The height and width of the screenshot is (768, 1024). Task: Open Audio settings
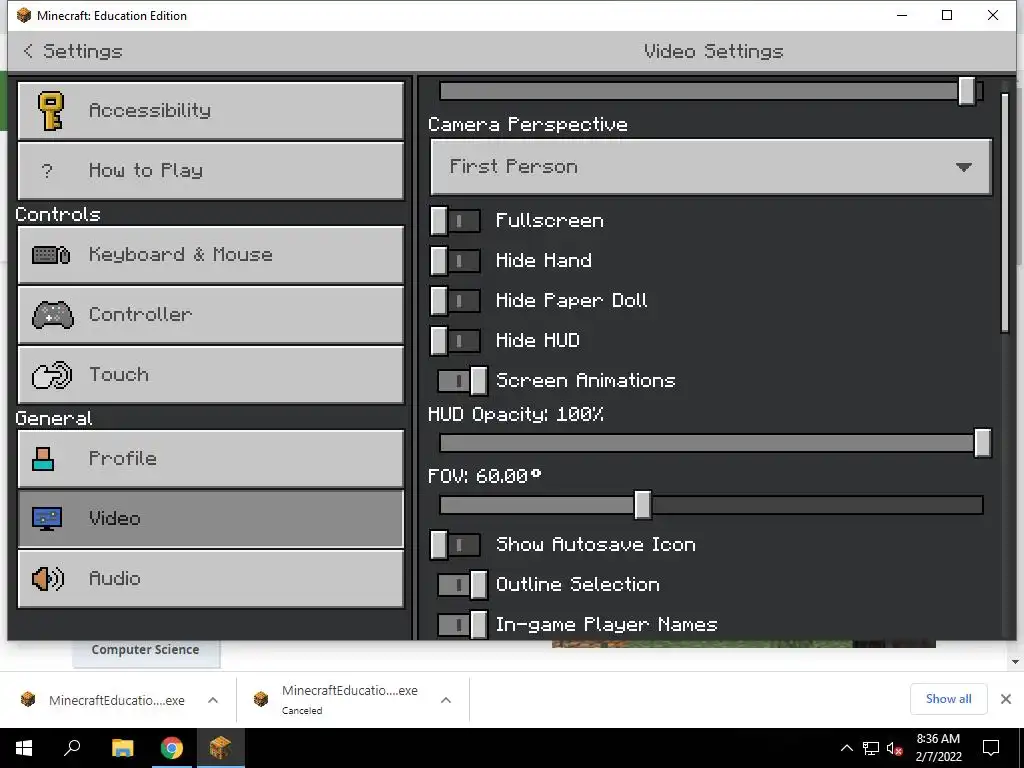point(211,579)
